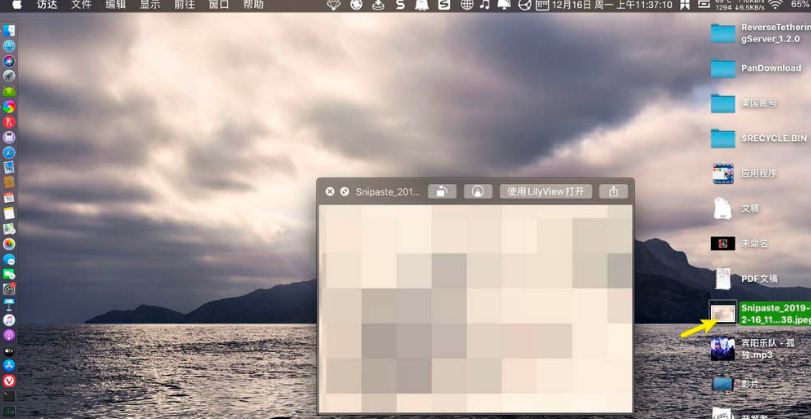The image size is (811, 419).
Task: Select the PDF文稿 desktop file
Action: pyautogui.click(x=723, y=279)
